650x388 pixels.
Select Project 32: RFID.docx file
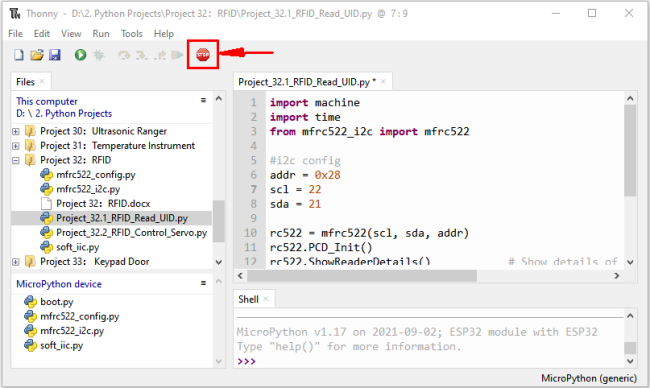(103, 204)
